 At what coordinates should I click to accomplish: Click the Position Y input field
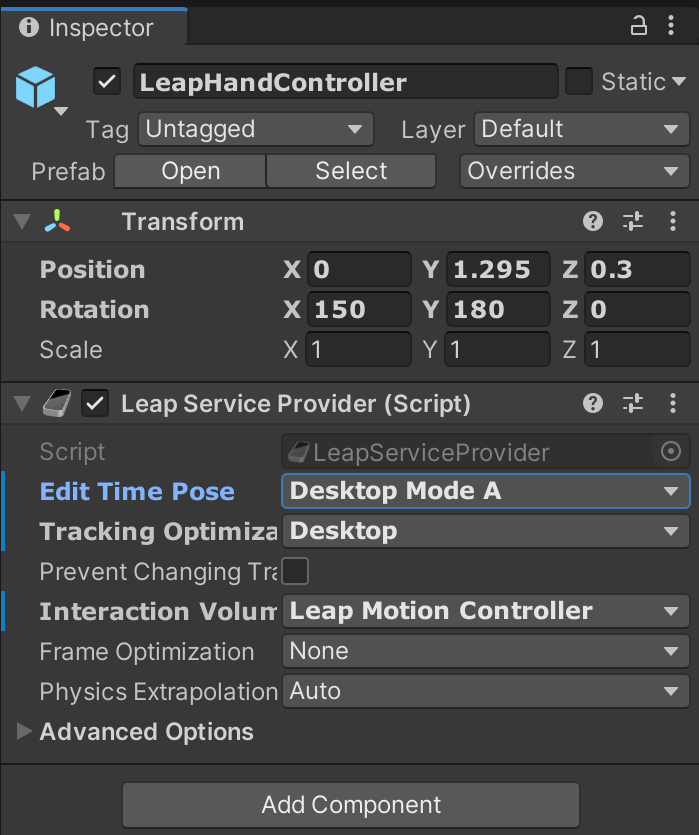(x=498, y=270)
